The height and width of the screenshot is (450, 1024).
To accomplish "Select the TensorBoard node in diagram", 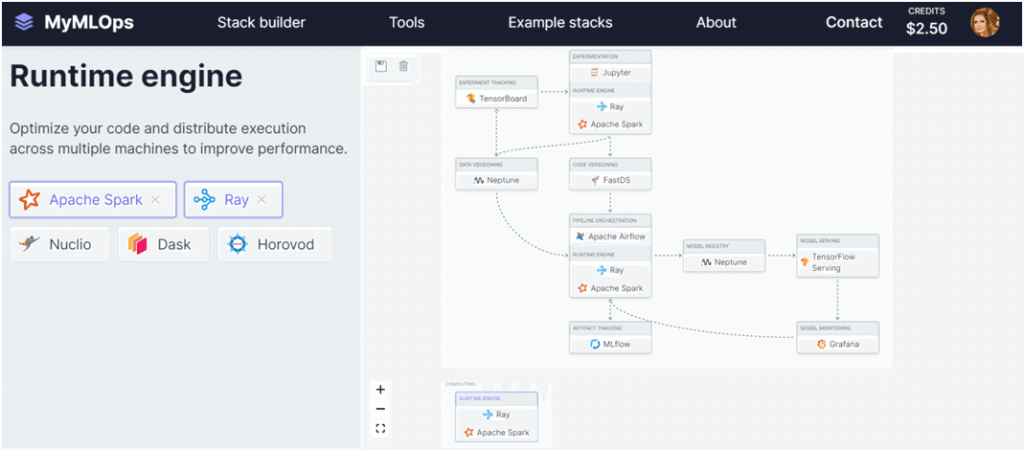I will coord(497,99).
